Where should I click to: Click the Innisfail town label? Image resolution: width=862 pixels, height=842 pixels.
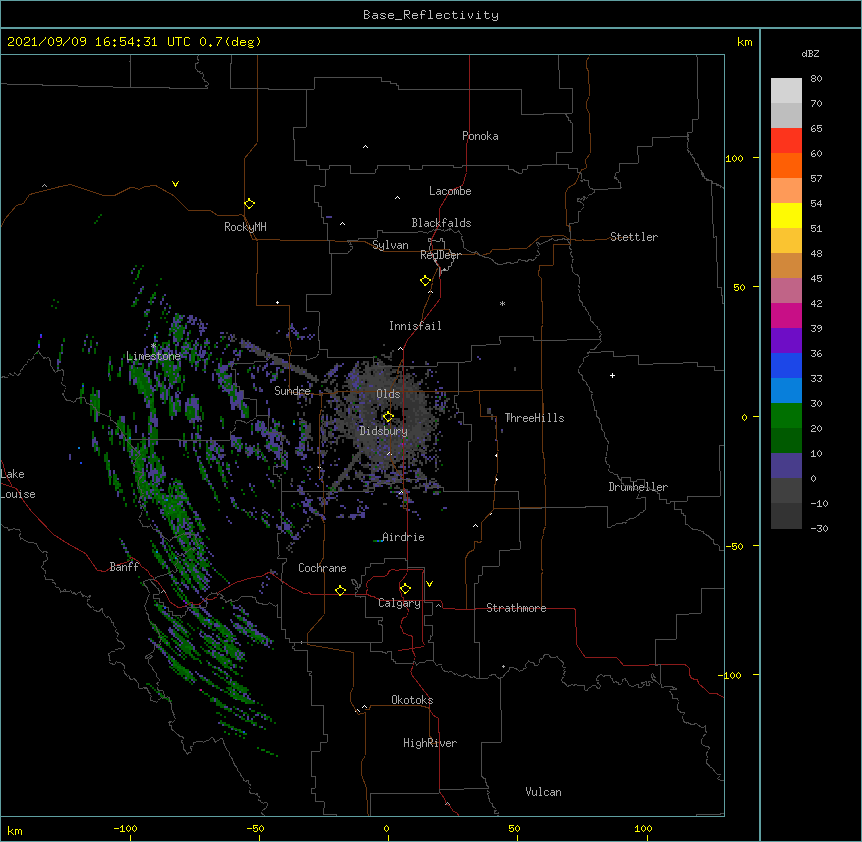(x=415, y=326)
